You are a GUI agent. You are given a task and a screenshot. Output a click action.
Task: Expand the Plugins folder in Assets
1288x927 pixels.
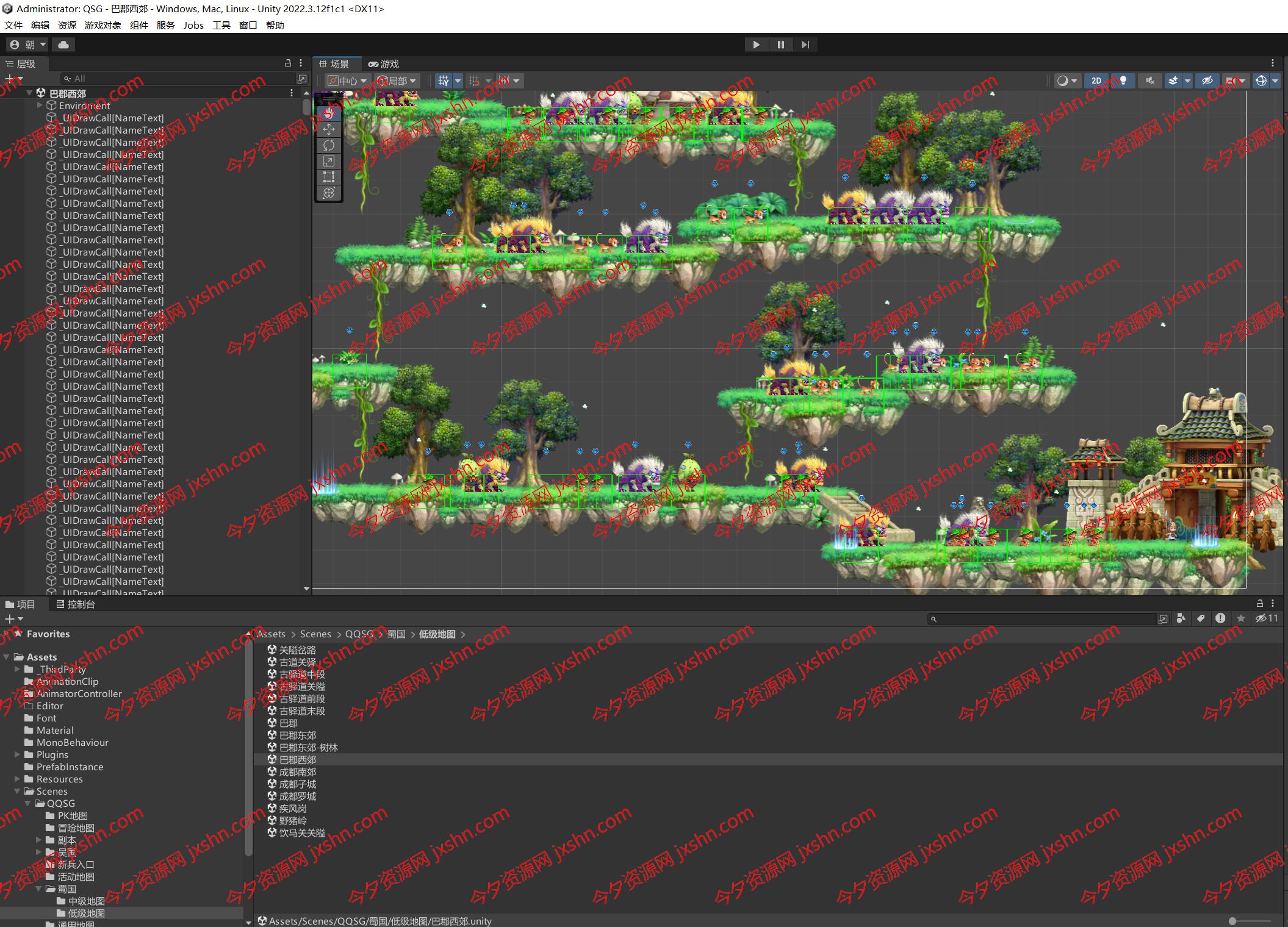17,754
